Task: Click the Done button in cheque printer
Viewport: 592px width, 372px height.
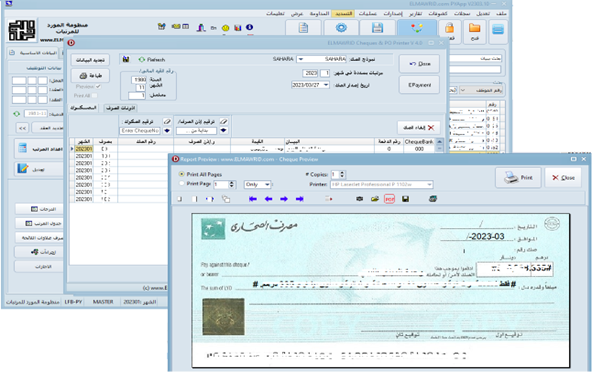Action: [x=419, y=64]
